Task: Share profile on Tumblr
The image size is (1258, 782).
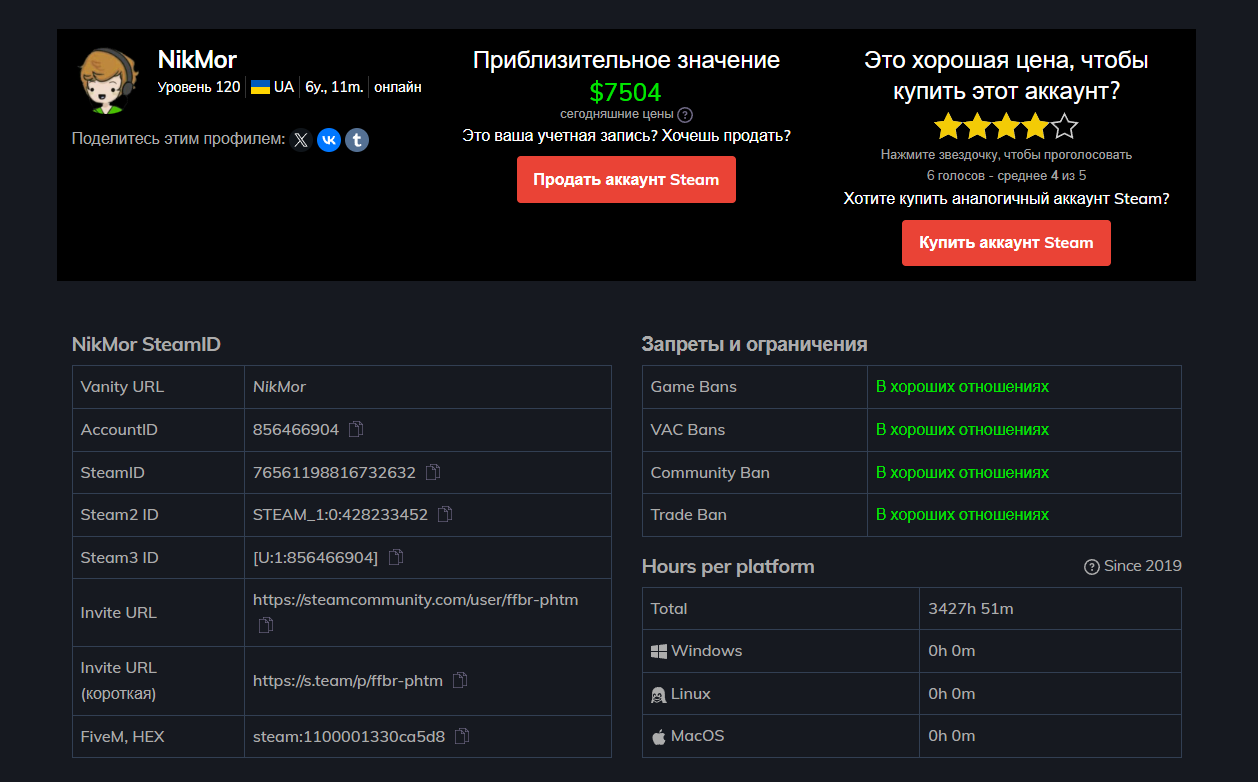Action: point(357,140)
